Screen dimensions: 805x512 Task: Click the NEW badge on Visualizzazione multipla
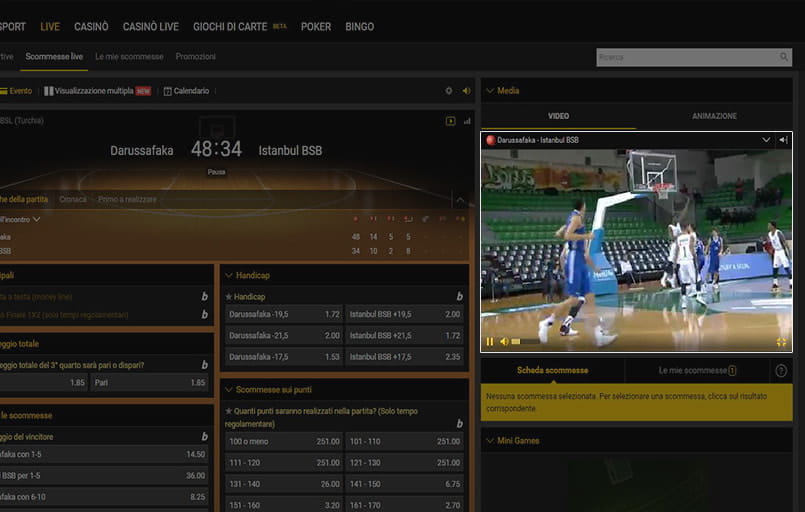[x=143, y=91]
